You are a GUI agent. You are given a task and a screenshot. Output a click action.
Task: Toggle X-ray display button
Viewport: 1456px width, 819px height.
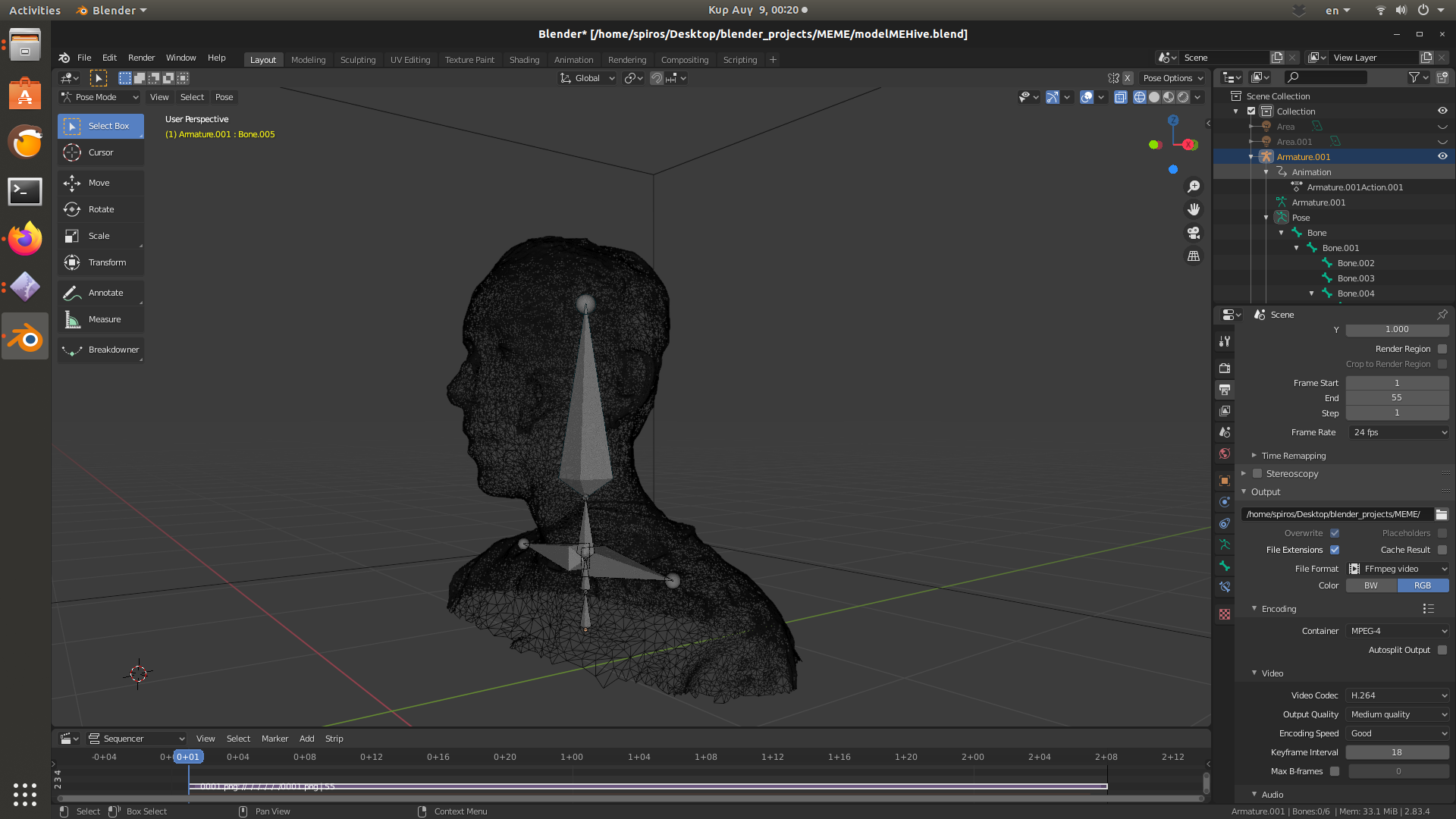coord(1120,97)
